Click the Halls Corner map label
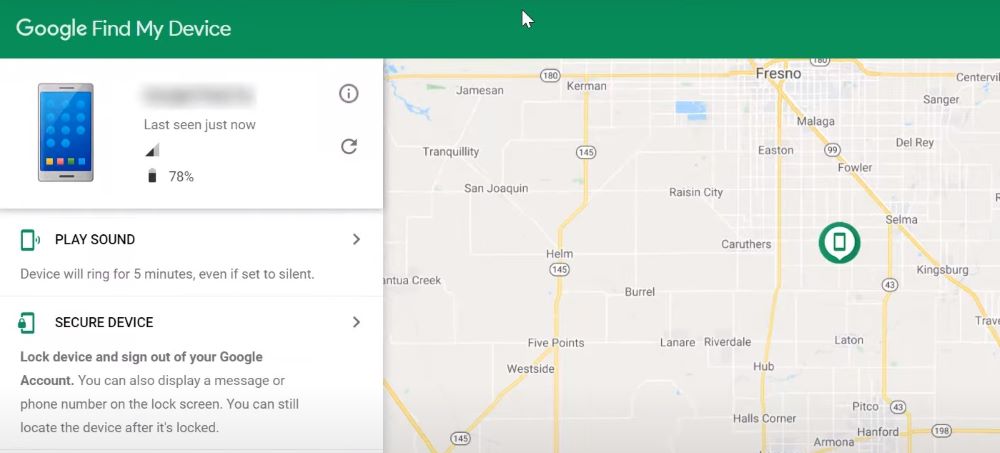The height and width of the screenshot is (453, 1000). tap(765, 419)
